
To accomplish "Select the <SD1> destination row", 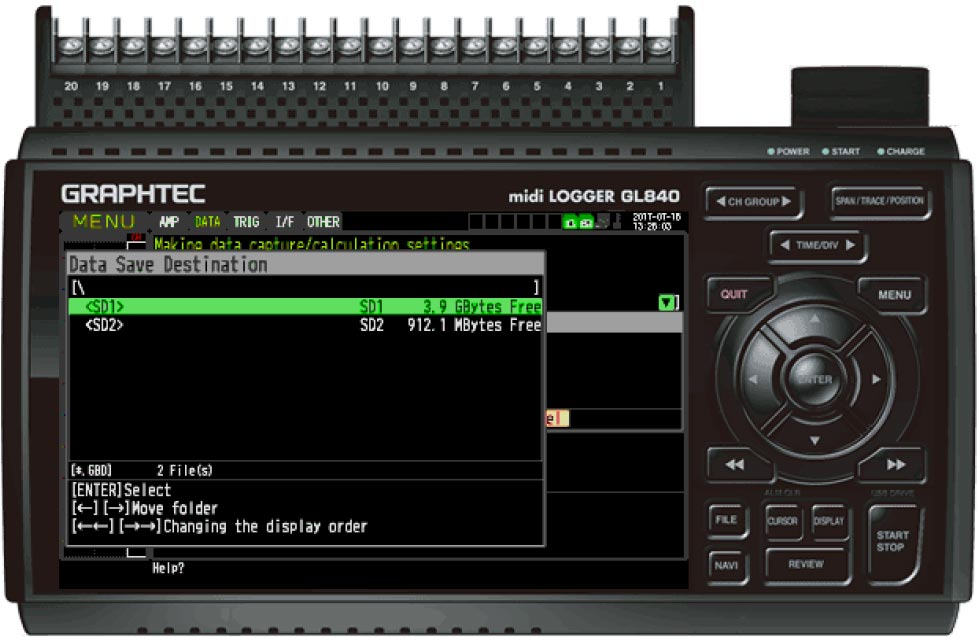I will click(305, 306).
